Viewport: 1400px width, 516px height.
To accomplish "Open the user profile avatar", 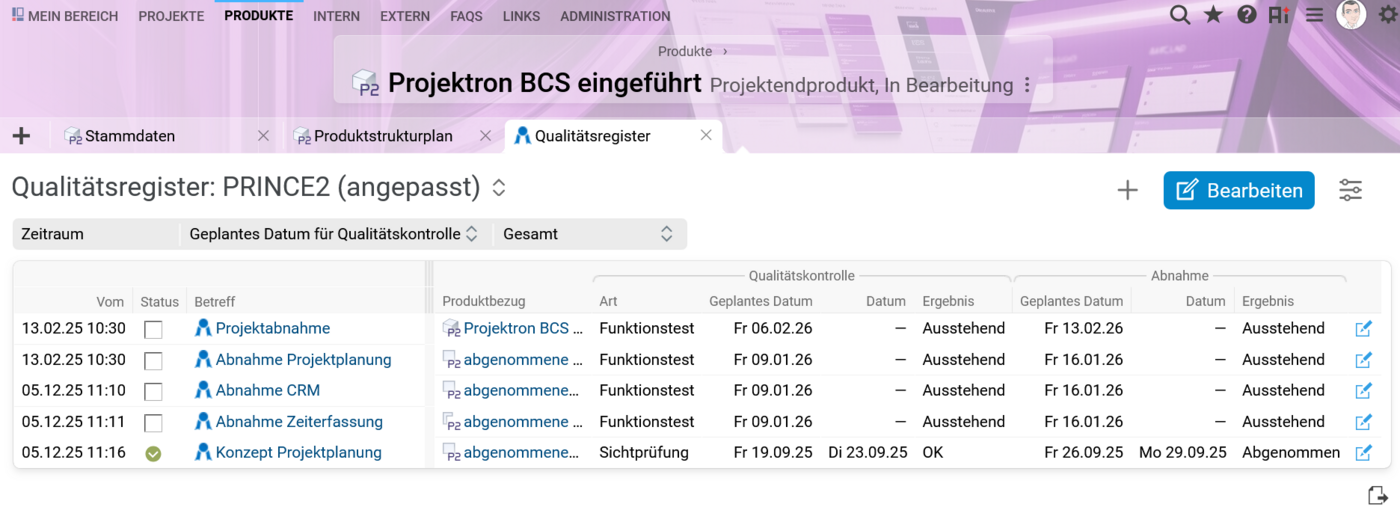I will pyautogui.click(x=1351, y=14).
